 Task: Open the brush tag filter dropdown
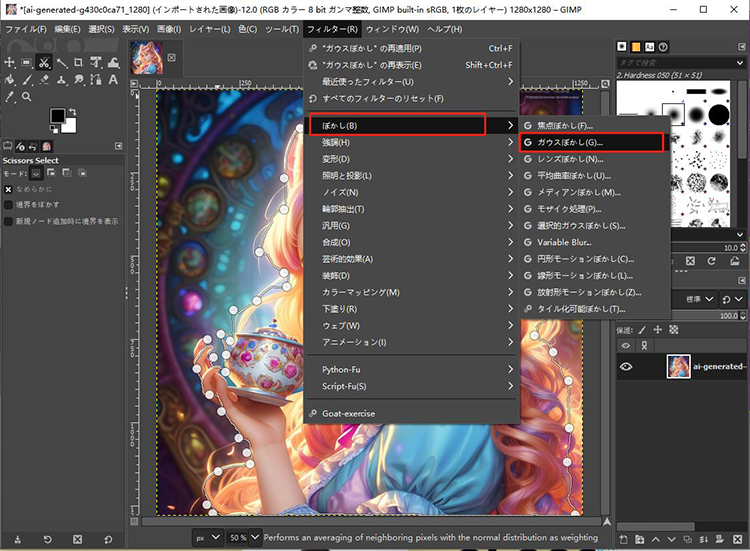tap(739, 63)
